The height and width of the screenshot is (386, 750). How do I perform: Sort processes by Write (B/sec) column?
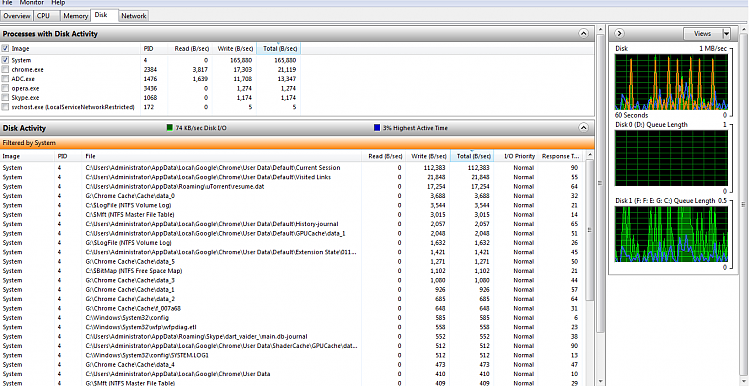(235, 48)
